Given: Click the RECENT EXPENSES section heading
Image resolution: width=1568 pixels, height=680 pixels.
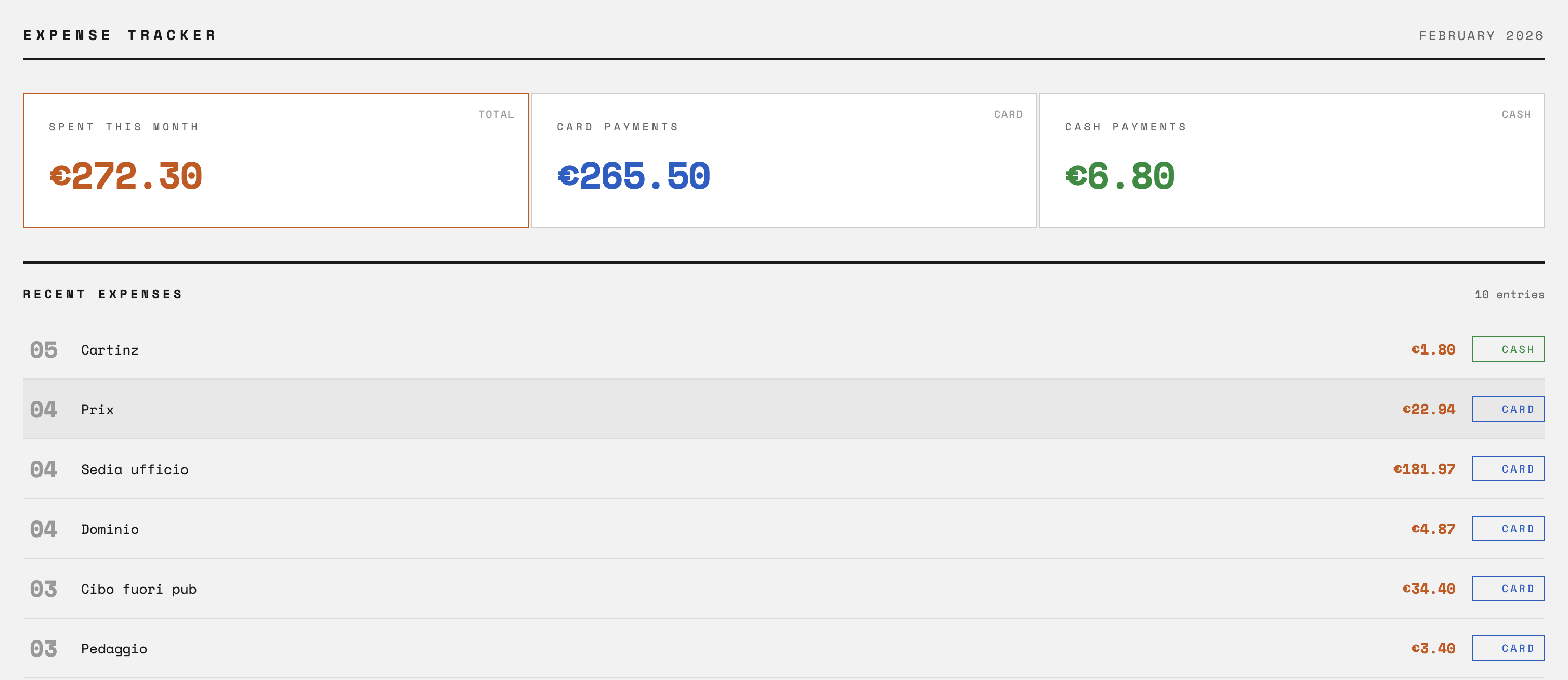Looking at the screenshot, I should tap(102, 294).
